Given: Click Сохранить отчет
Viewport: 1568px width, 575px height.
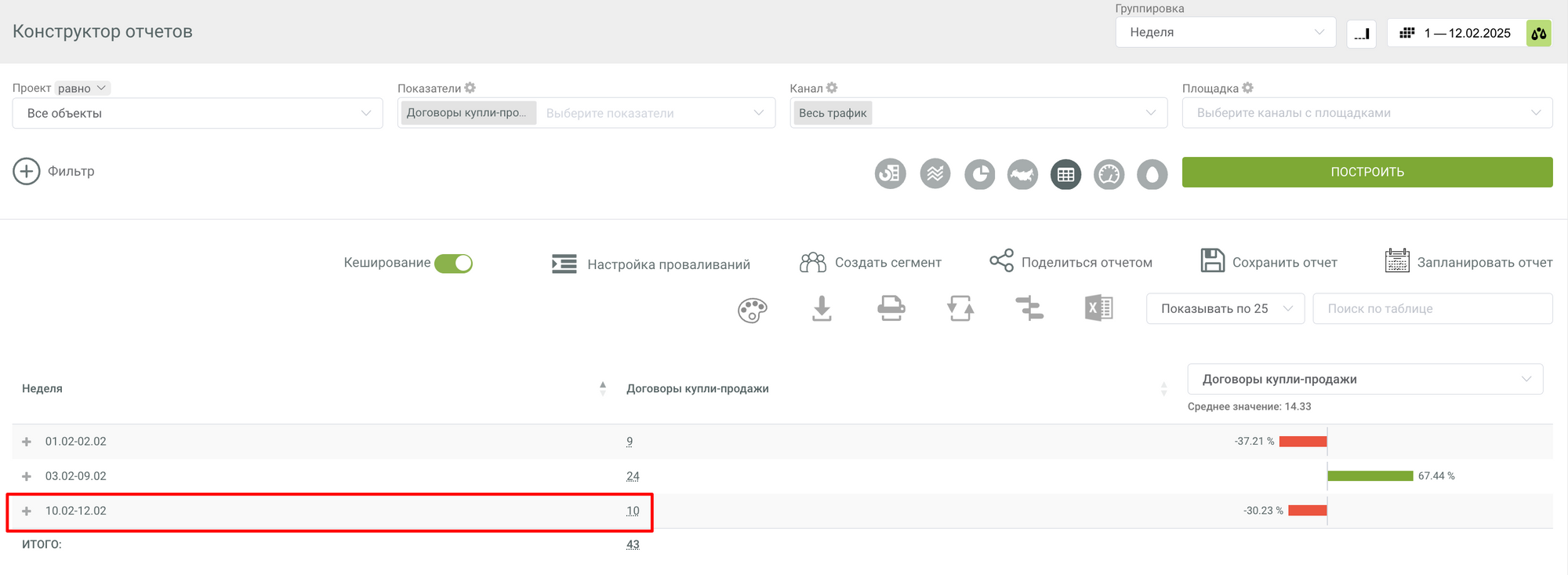Looking at the screenshot, I should click(x=1269, y=263).
